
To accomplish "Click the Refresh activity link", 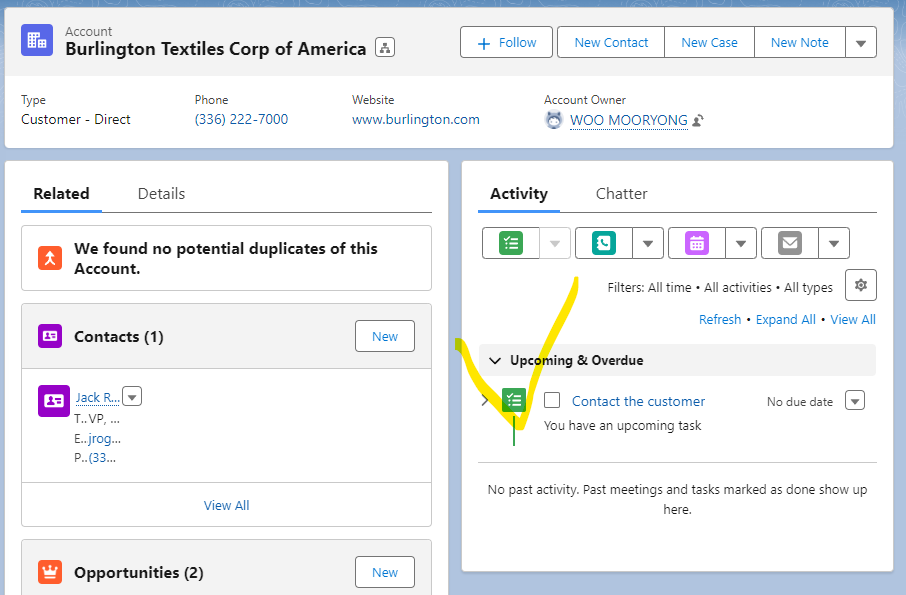I will [x=720, y=319].
